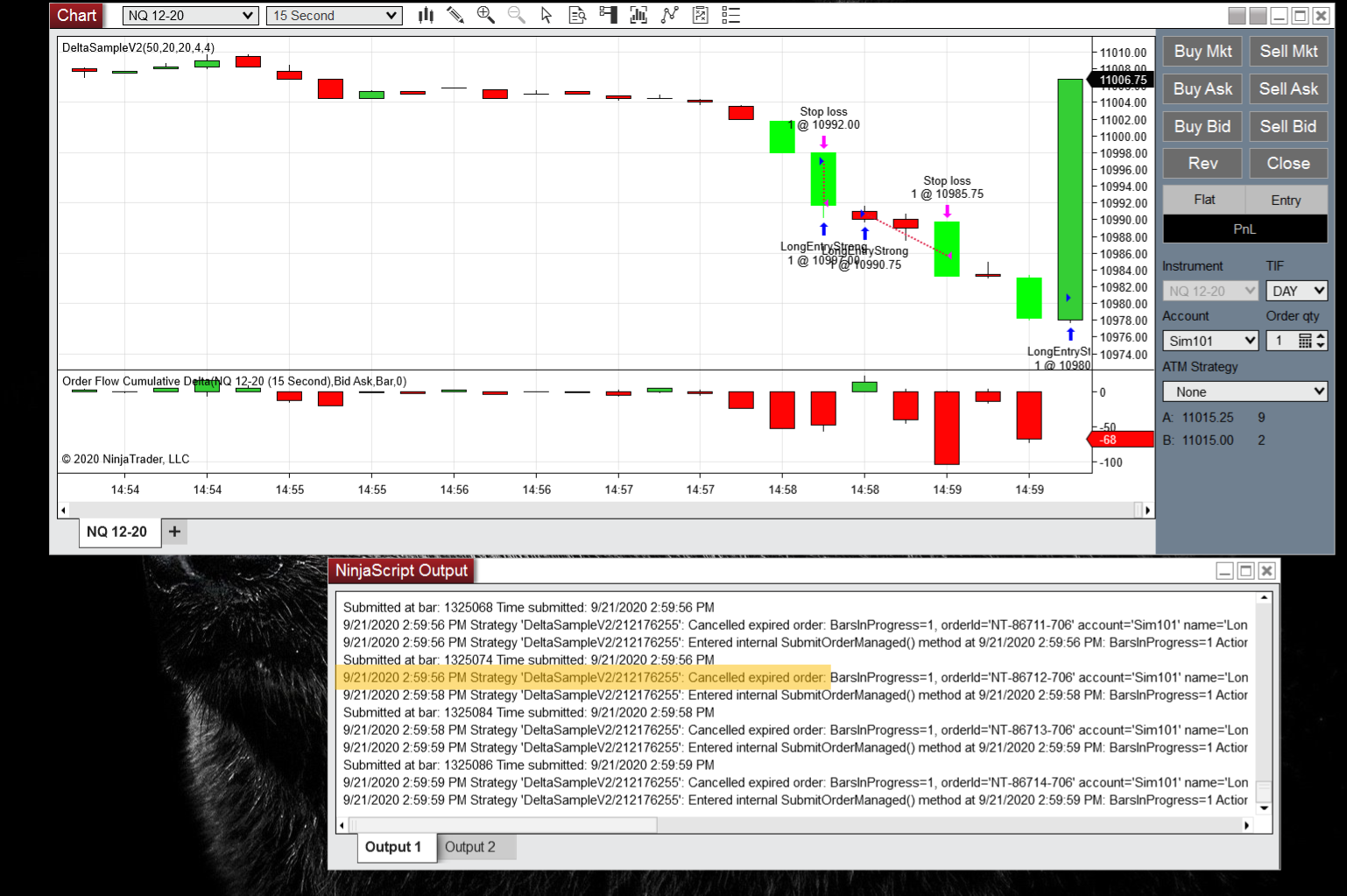This screenshot has width=1347, height=896.
Task: Expand the ATM Strategy None dropdown
Action: 1245,392
